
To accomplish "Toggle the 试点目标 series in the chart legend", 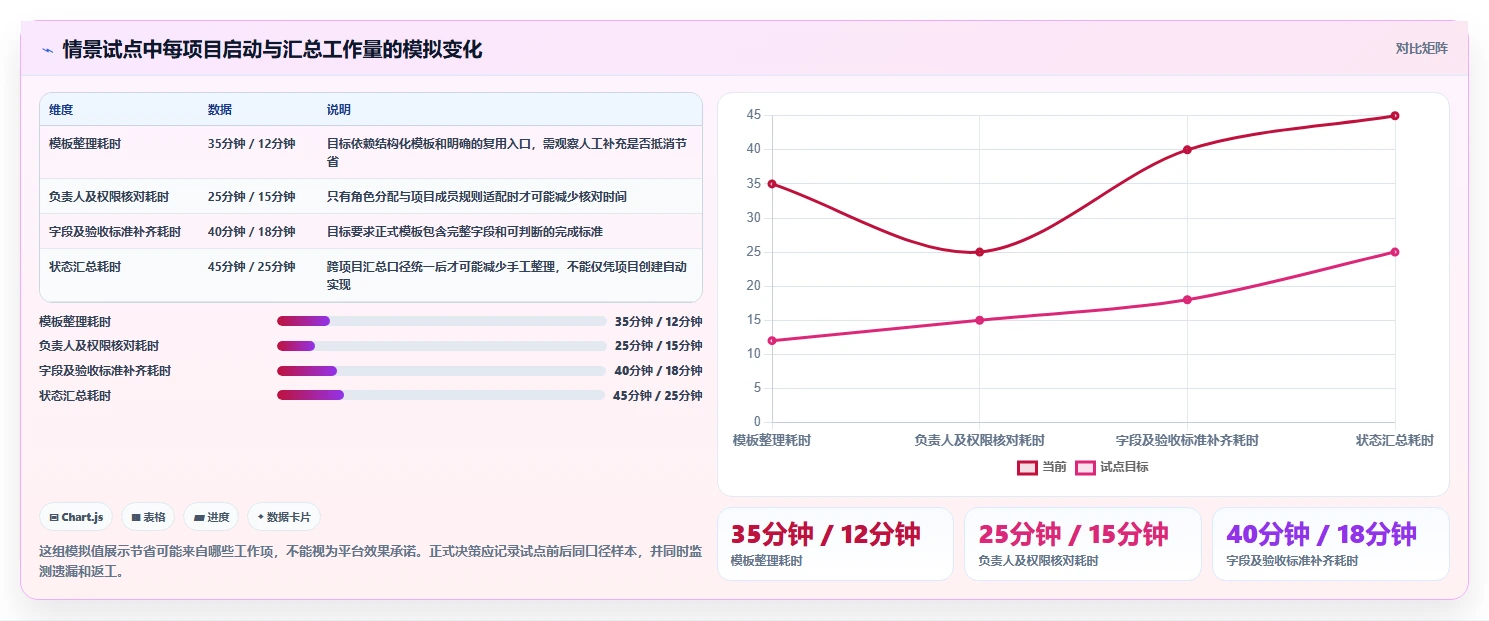I will click(1112, 467).
